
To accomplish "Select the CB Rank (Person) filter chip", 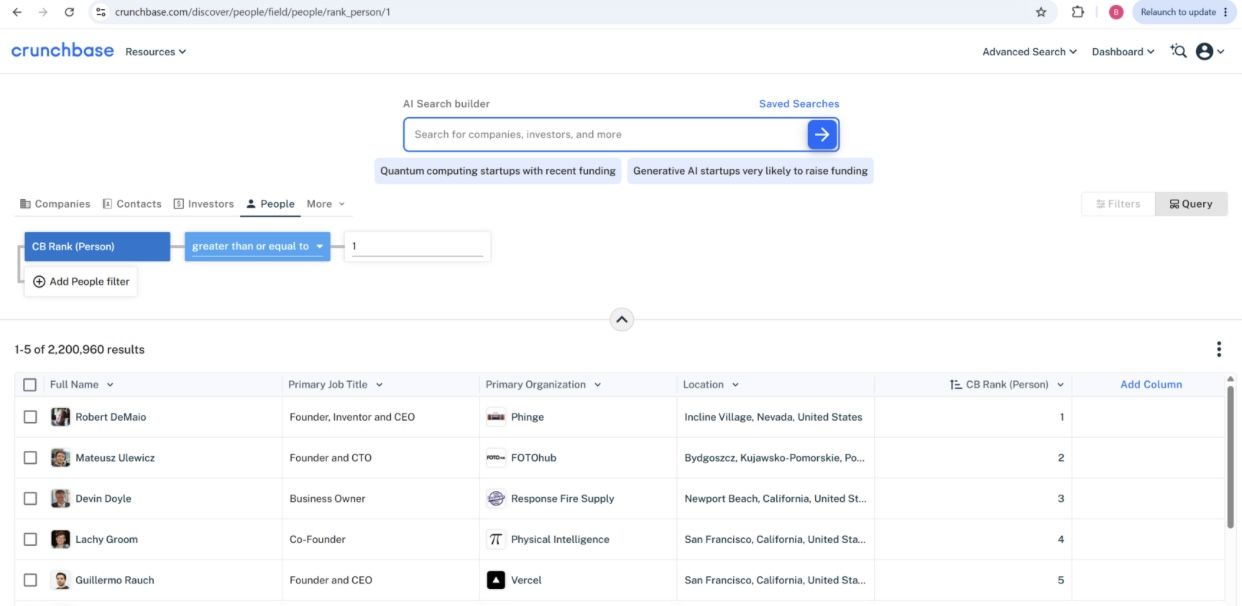I will 97,247.
